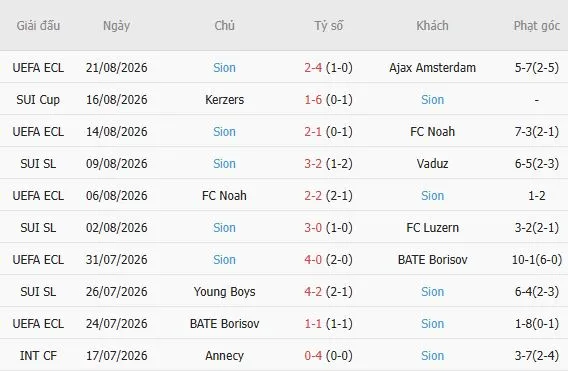The width and height of the screenshot is (568, 371).
Task: Open corner stats 10-1(6-0)
Action: tap(536, 259)
